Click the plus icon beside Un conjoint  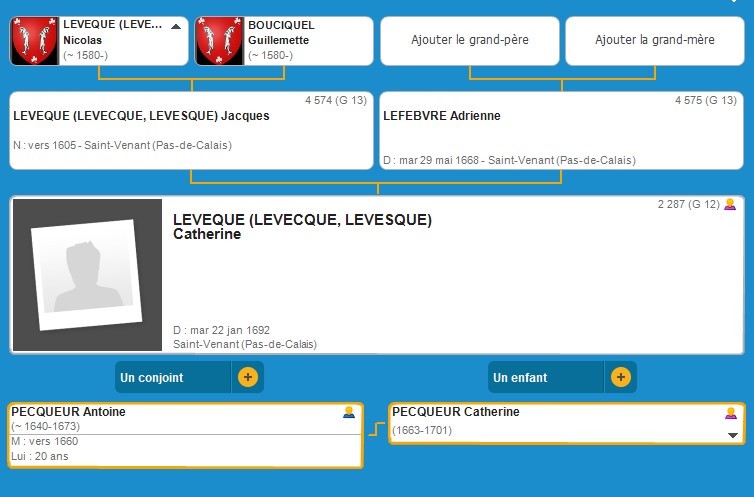[x=248, y=377]
